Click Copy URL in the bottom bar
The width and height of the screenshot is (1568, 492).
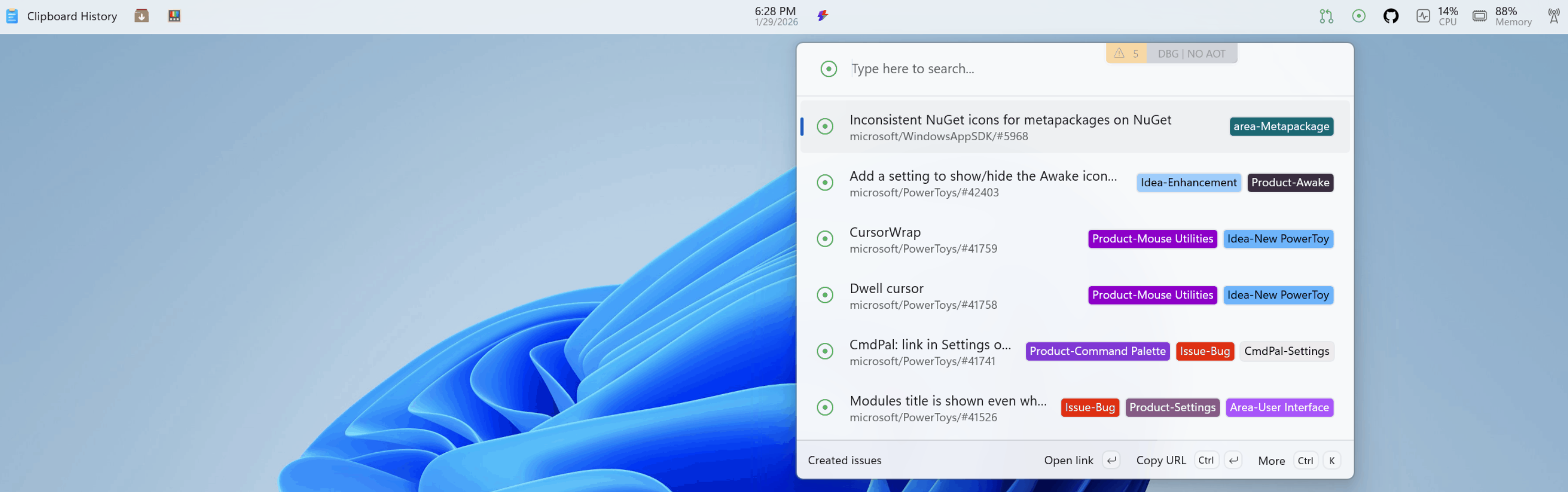1160,461
